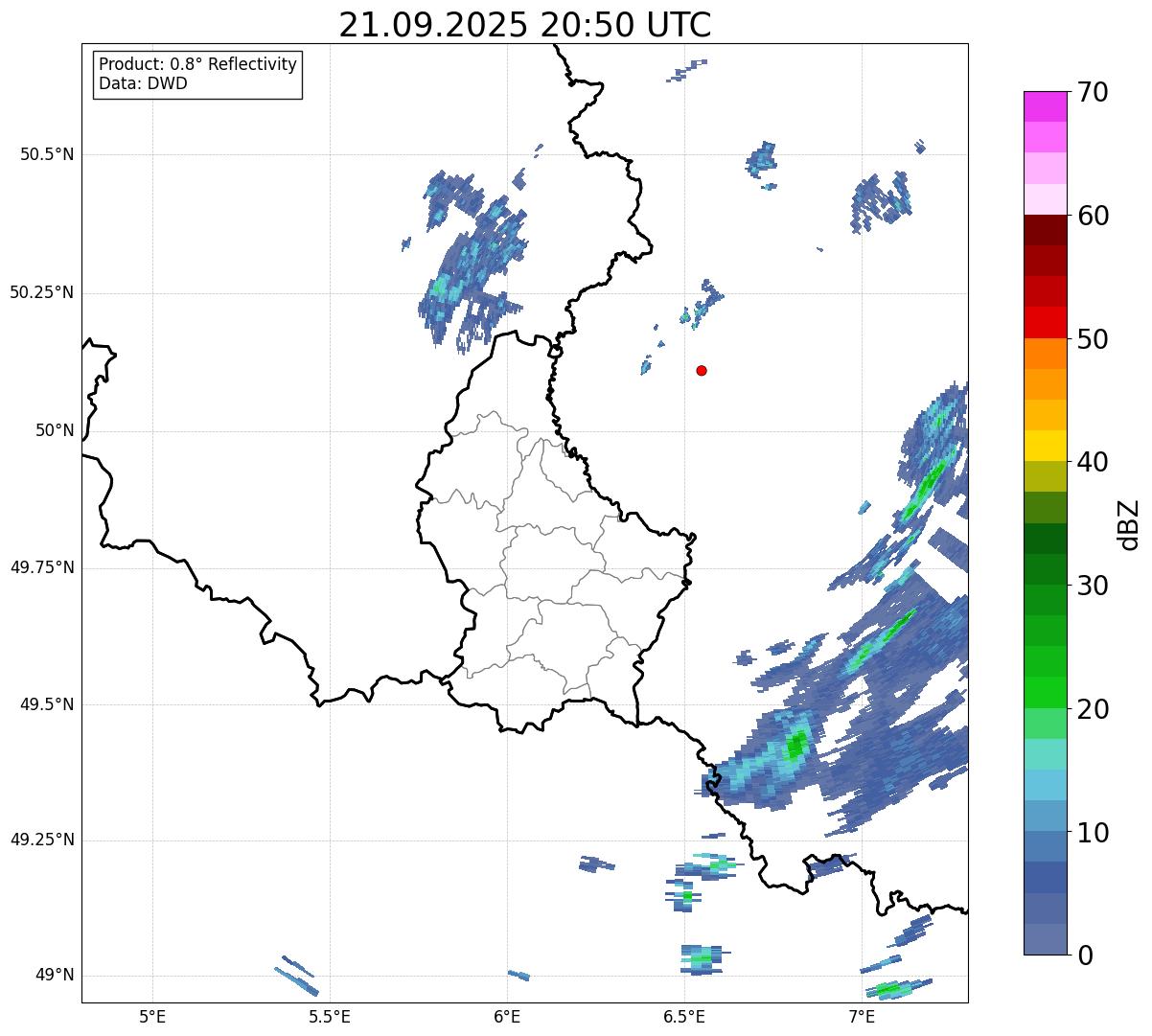Viewport: 1152px width, 1036px height.
Task: Click the 50.25°N latitude label
Action: [42, 292]
